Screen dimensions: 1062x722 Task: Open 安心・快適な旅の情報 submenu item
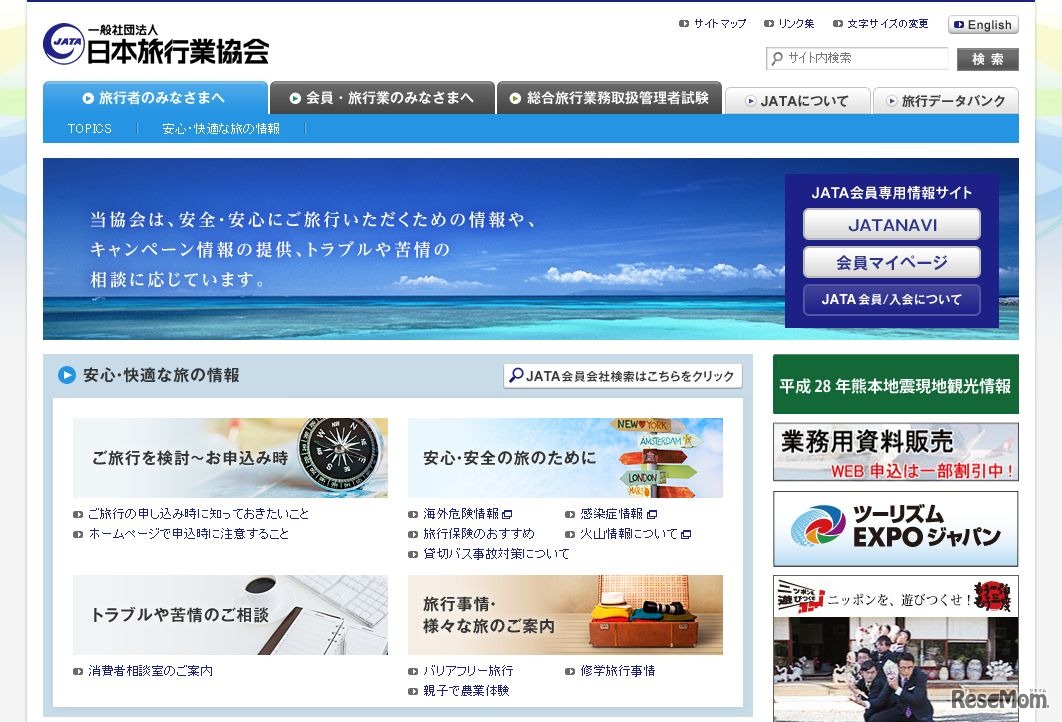221,129
